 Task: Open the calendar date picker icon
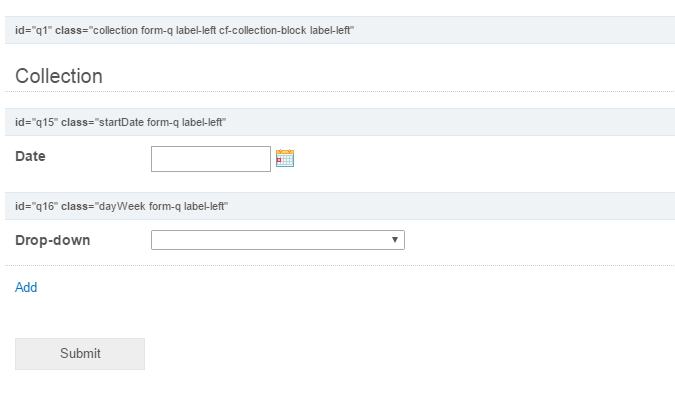284,158
